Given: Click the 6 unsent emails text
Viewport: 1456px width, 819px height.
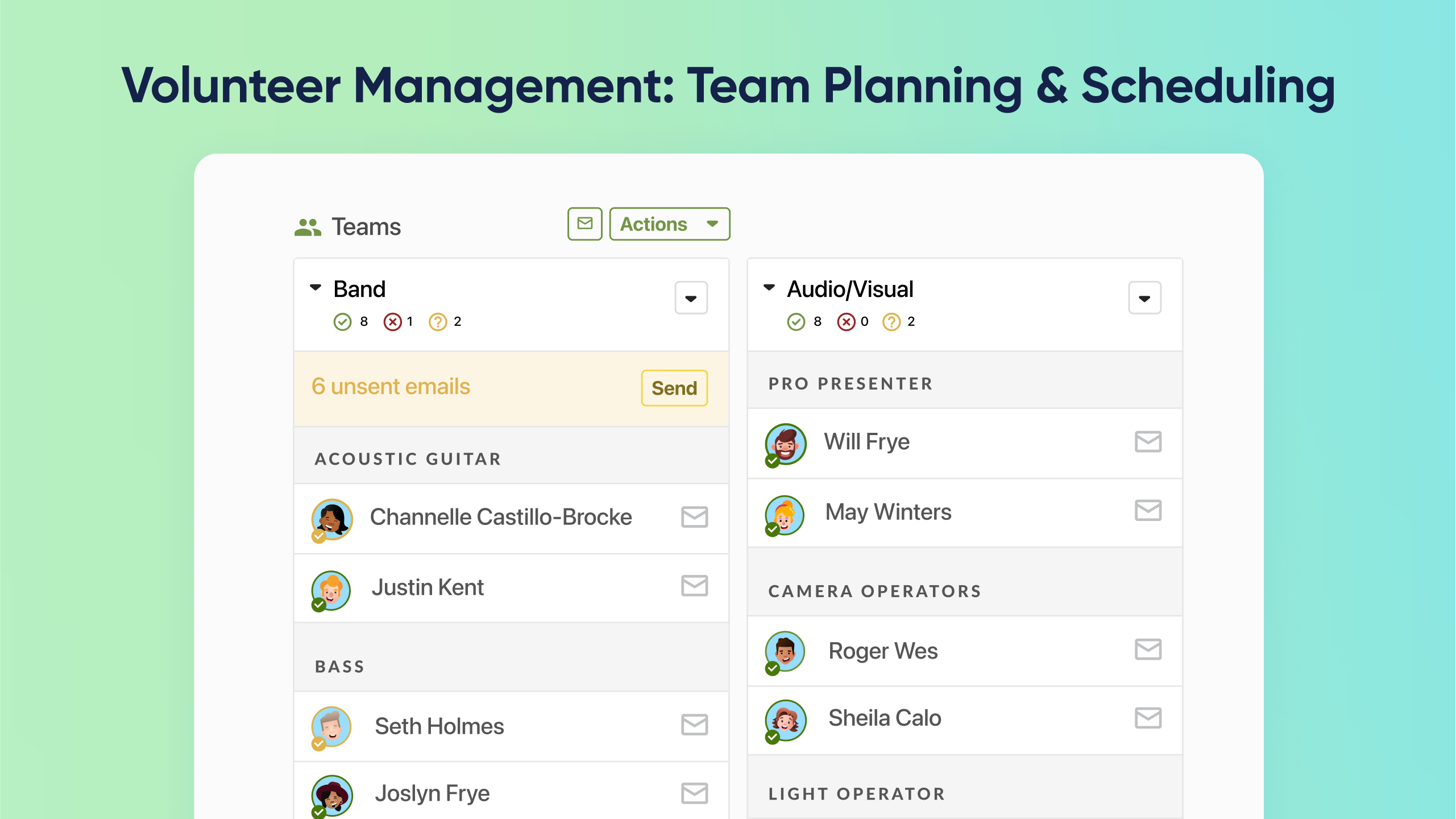Looking at the screenshot, I should point(389,387).
